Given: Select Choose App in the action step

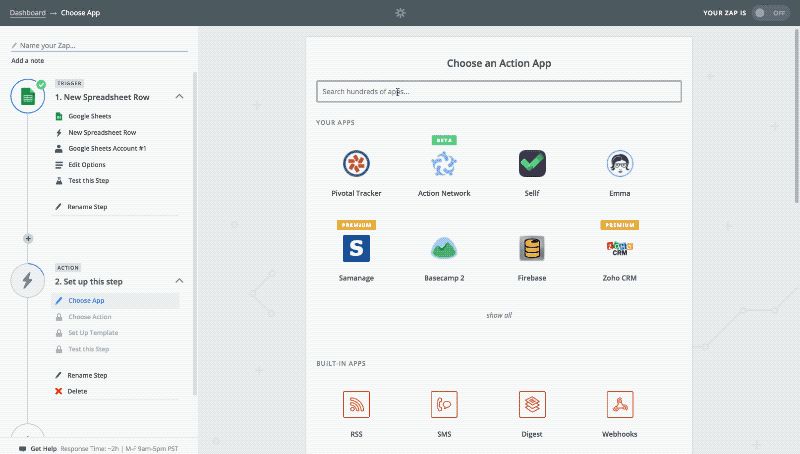Looking at the screenshot, I should pyautogui.click(x=86, y=300).
